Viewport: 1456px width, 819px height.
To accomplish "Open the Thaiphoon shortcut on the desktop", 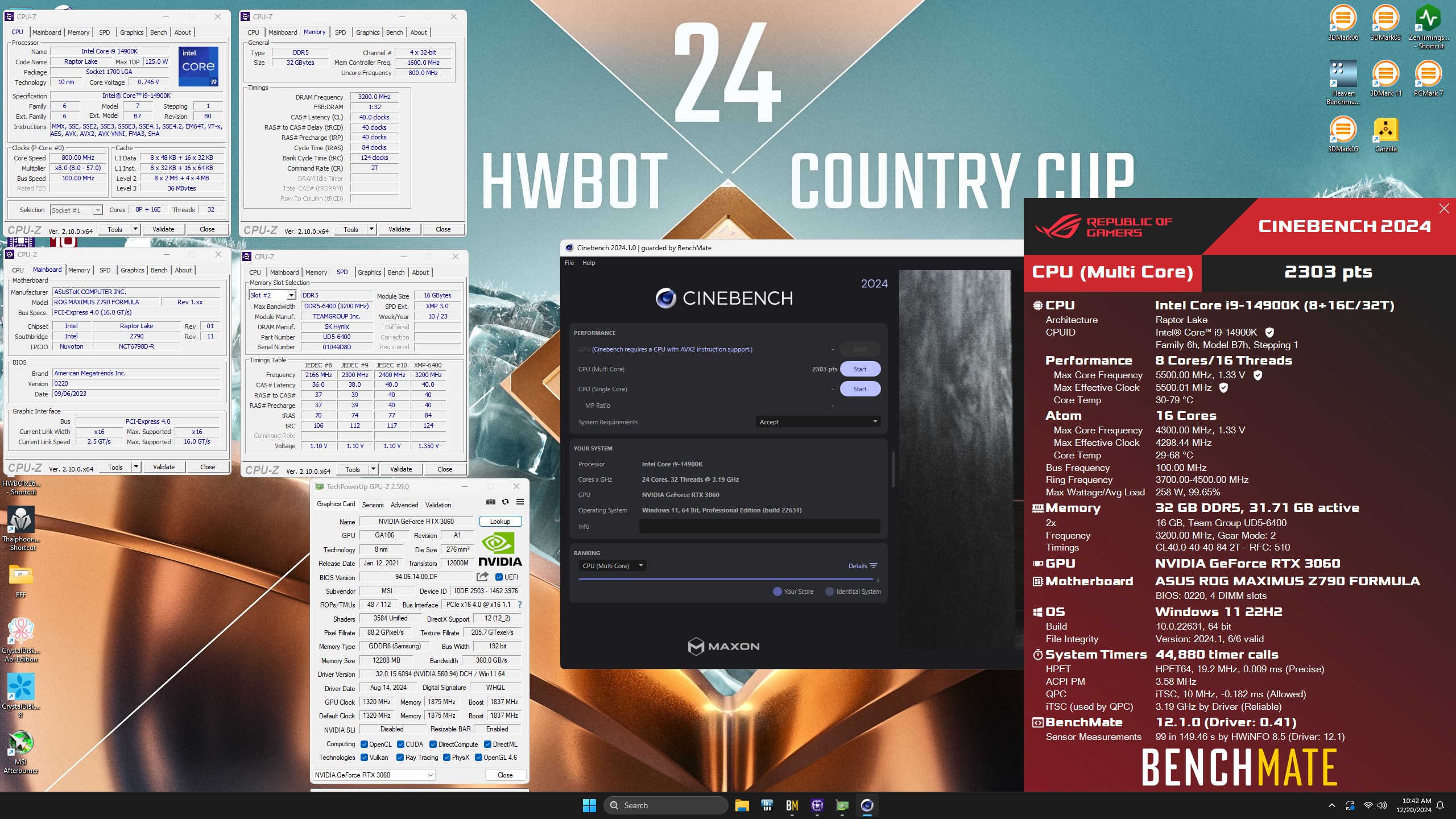I will 21,529.
